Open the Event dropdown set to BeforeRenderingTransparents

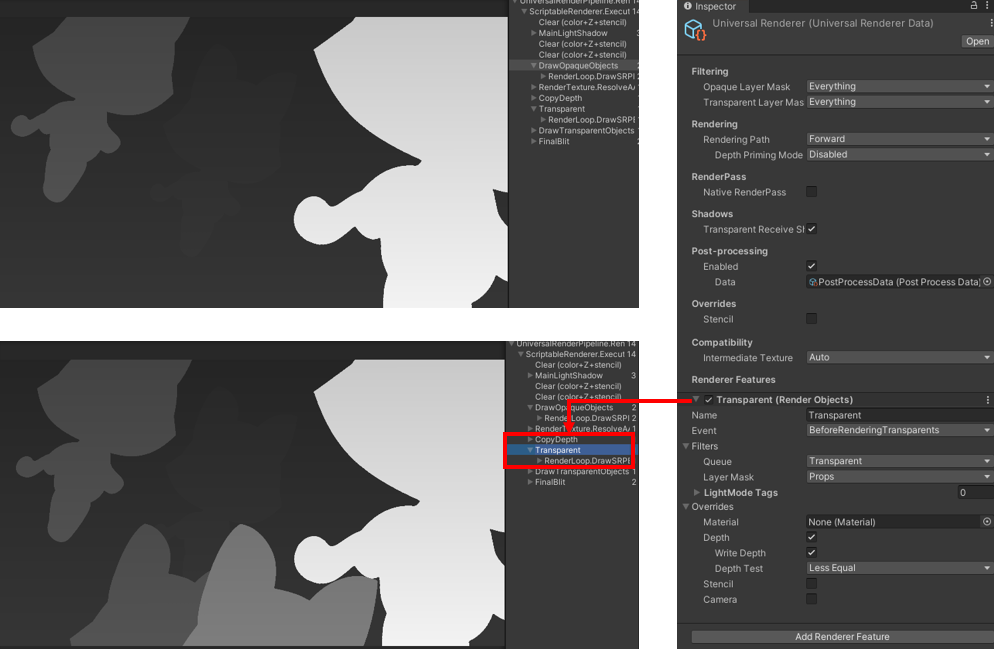point(899,430)
